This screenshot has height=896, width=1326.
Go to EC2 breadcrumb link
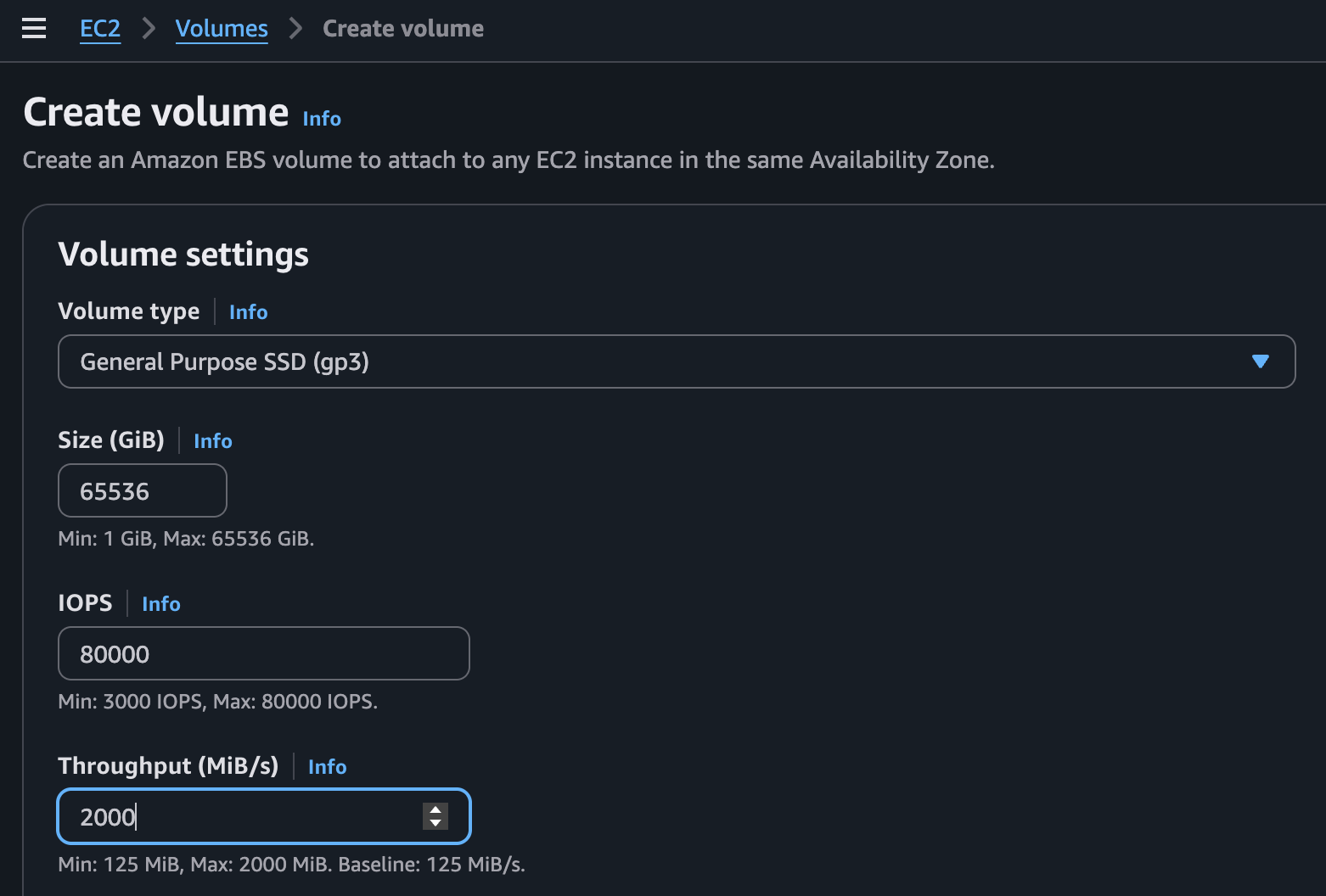pos(100,29)
